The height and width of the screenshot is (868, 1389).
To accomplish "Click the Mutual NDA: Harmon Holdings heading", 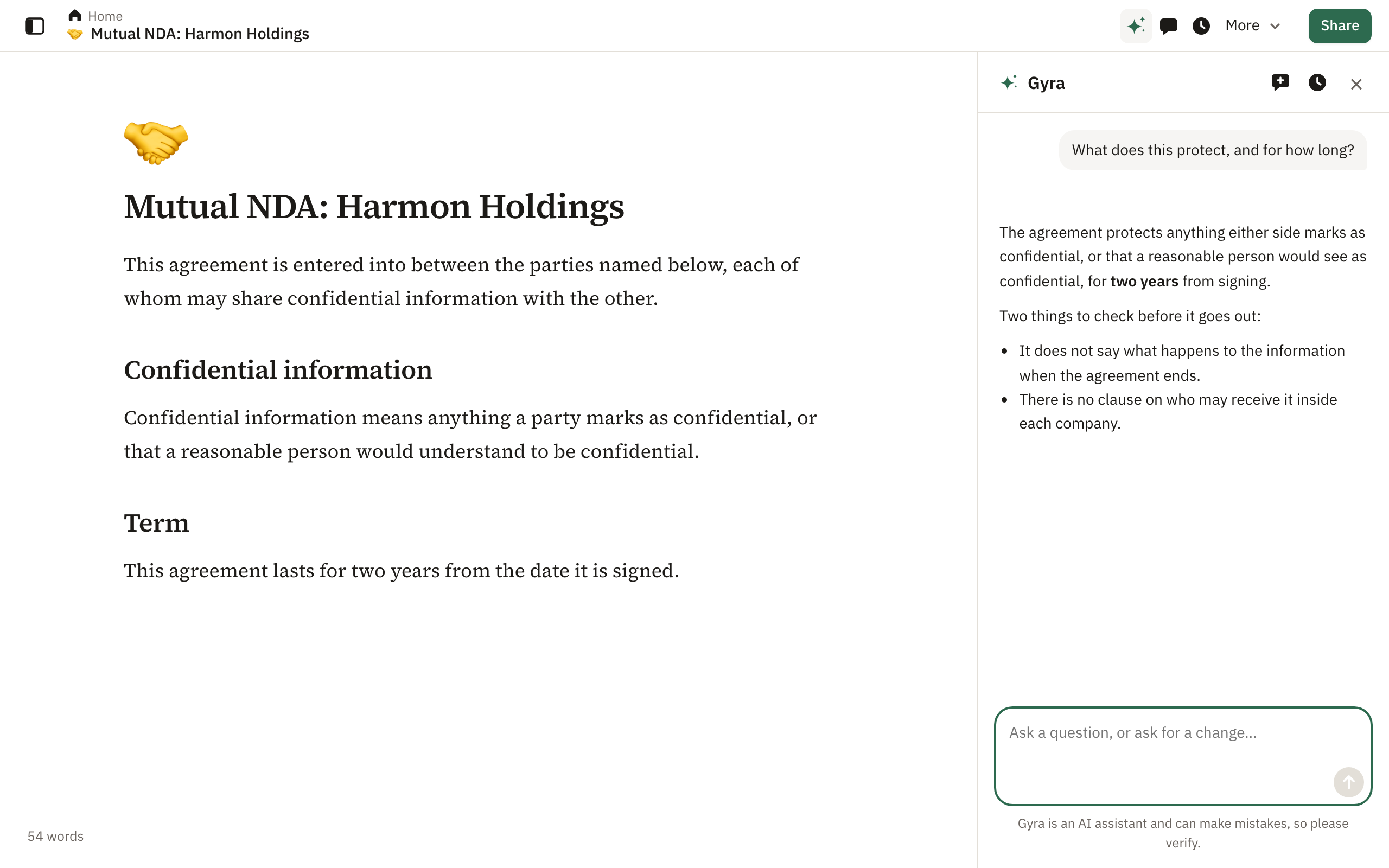I will click(x=374, y=207).
